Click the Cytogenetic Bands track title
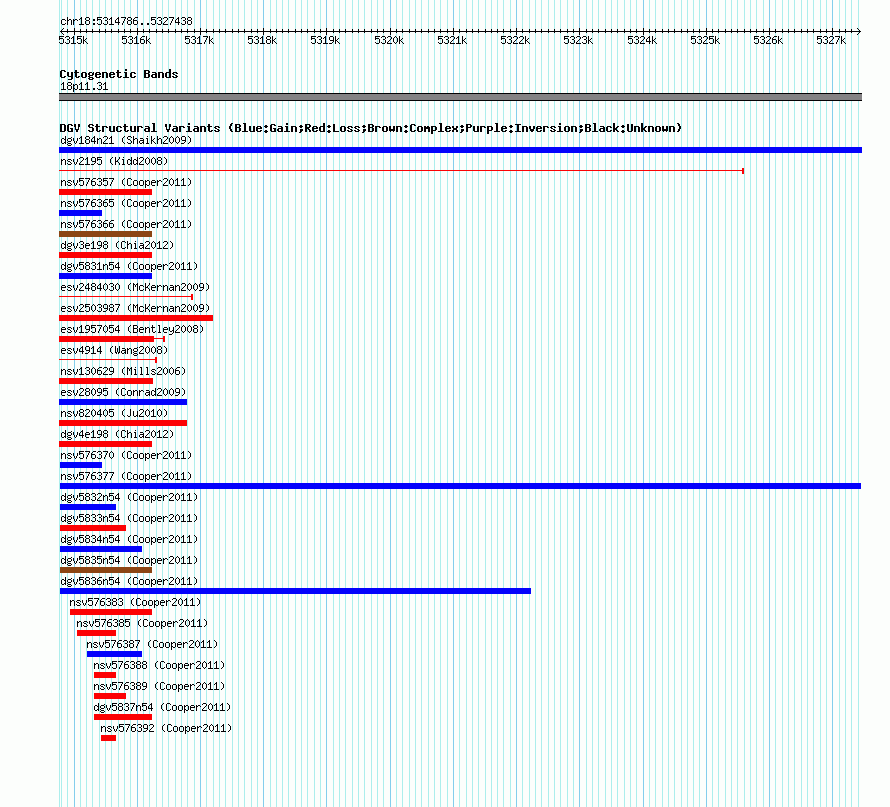Viewport: 890px width, 807px height. pos(119,74)
